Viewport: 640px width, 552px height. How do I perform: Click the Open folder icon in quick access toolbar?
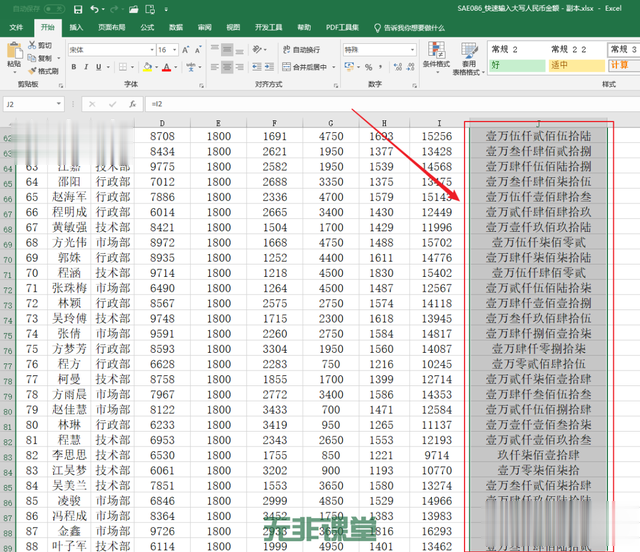coord(133,9)
